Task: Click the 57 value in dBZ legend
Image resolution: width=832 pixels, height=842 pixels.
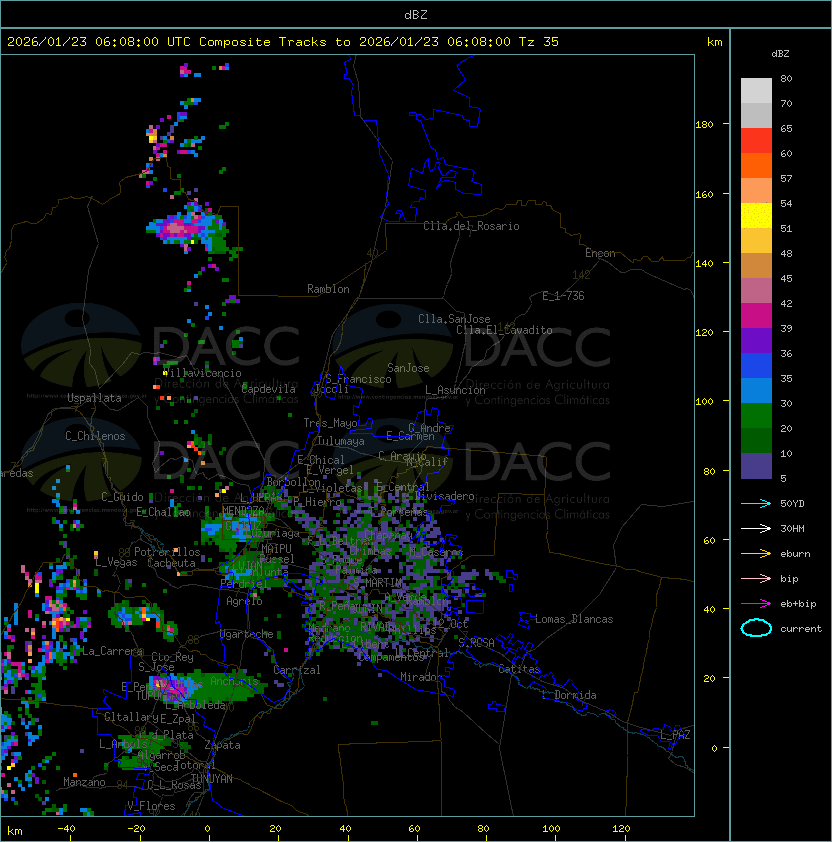Action: coord(786,178)
